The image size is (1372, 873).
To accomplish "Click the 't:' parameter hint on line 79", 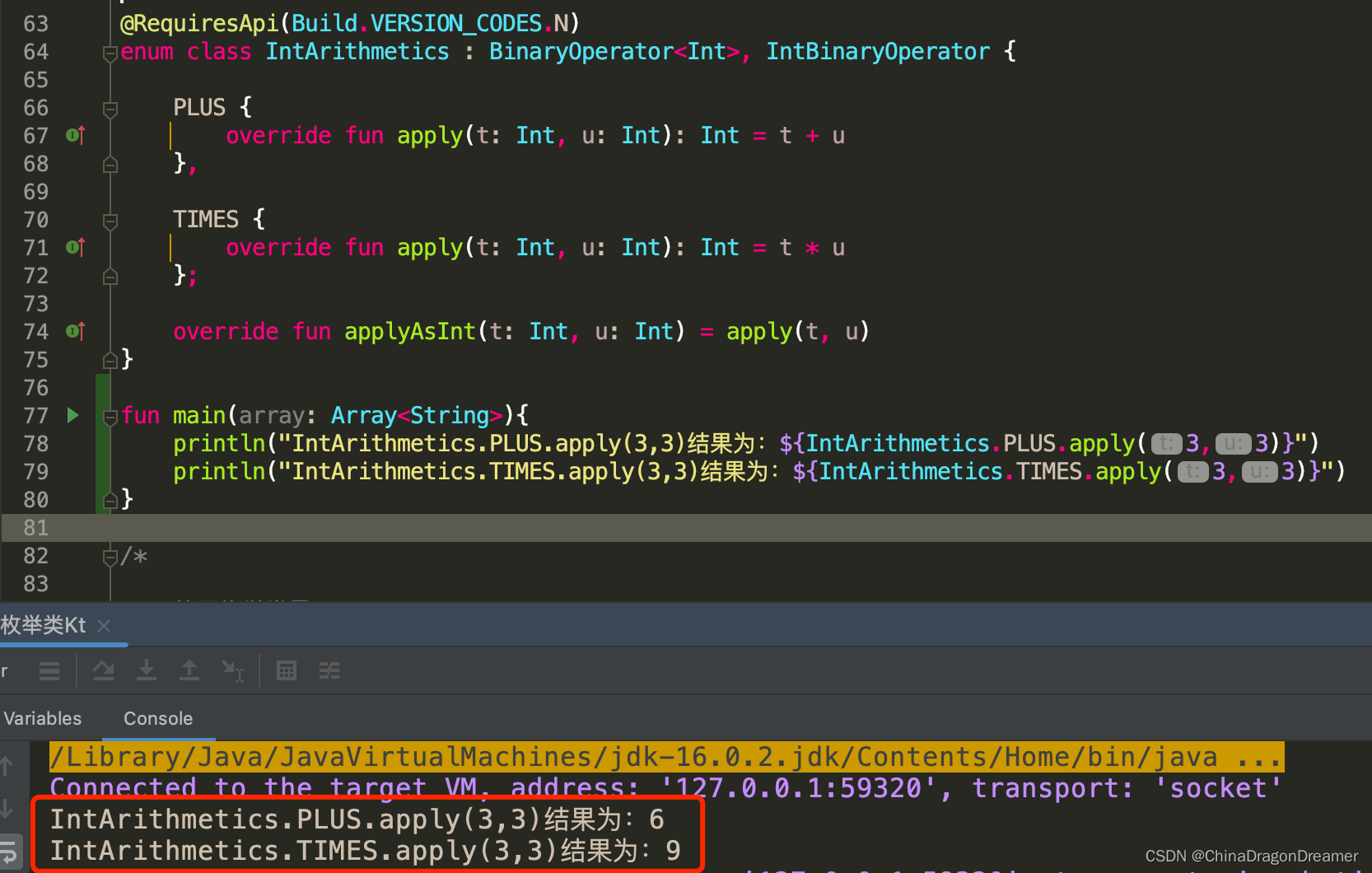I will pos(1192,472).
